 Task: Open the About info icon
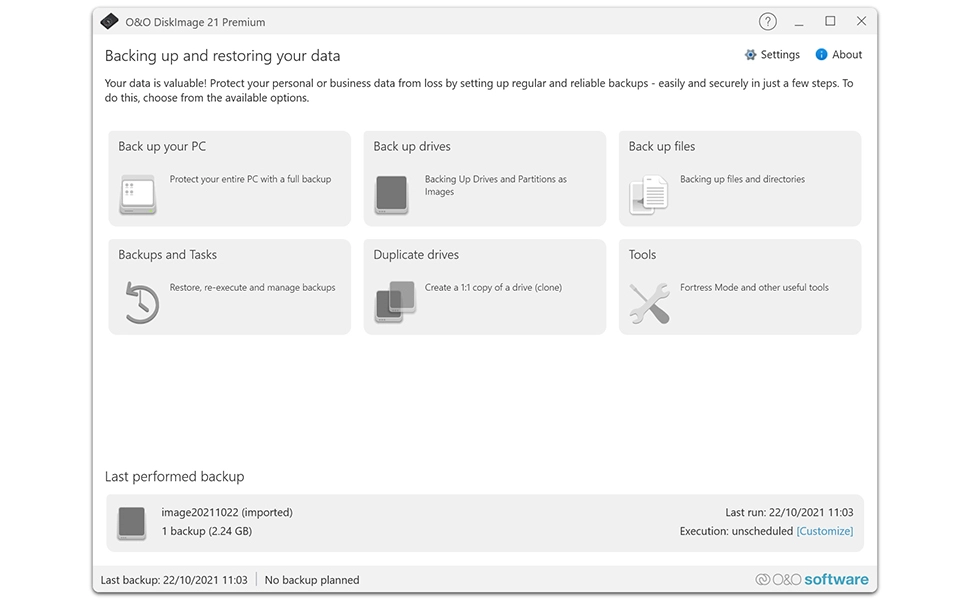[820, 54]
